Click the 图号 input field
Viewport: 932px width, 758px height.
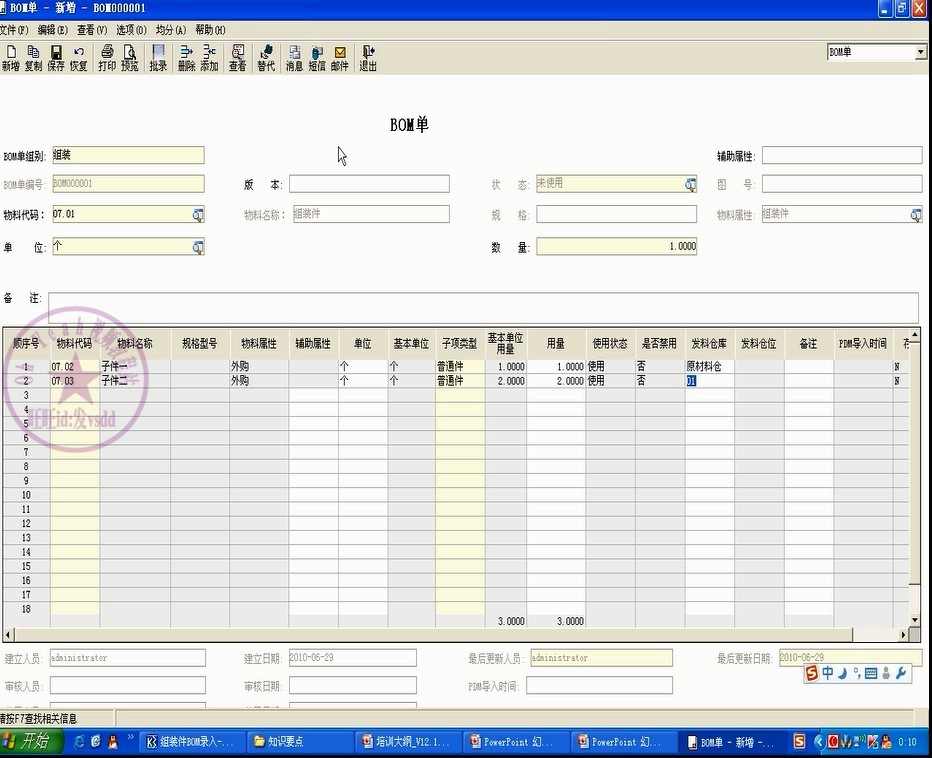coord(842,184)
